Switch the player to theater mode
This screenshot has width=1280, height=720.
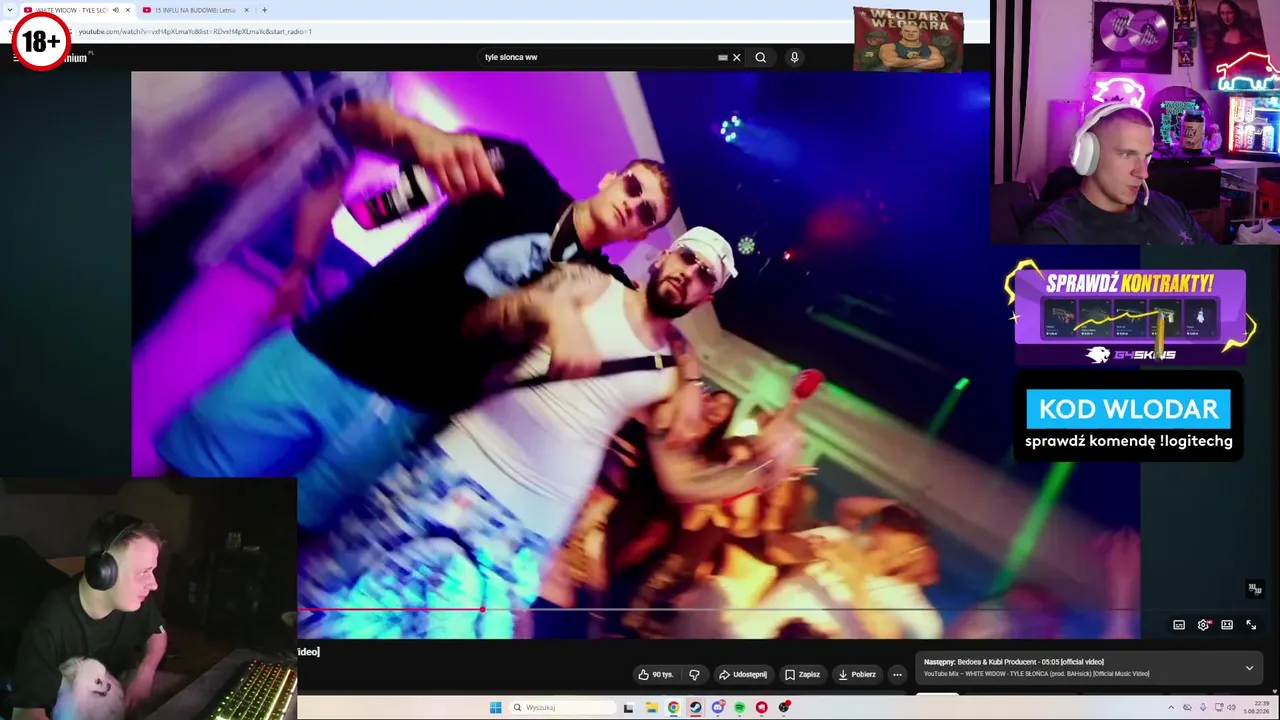(1227, 625)
